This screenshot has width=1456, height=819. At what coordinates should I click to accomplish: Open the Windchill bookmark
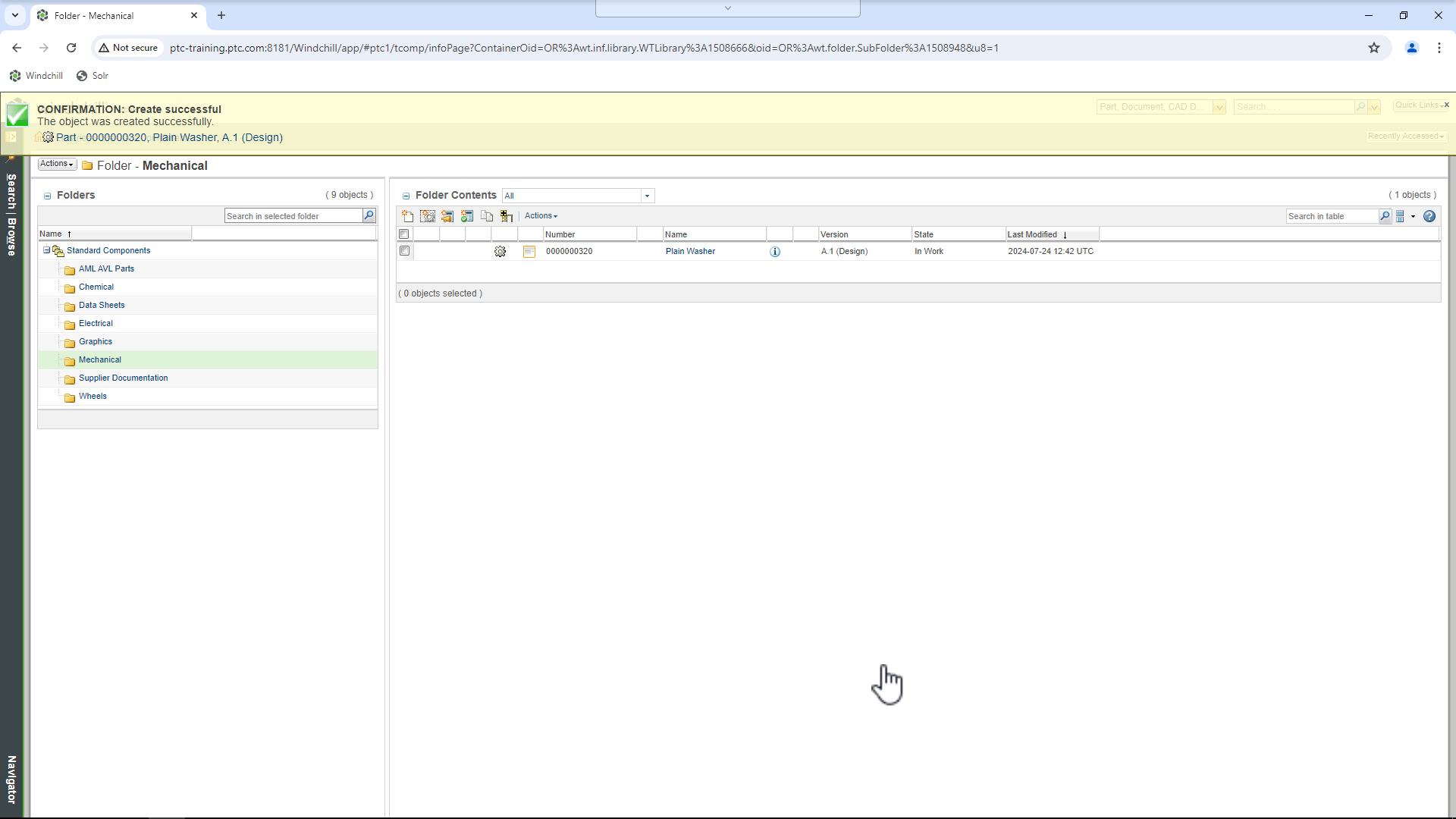pos(36,76)
